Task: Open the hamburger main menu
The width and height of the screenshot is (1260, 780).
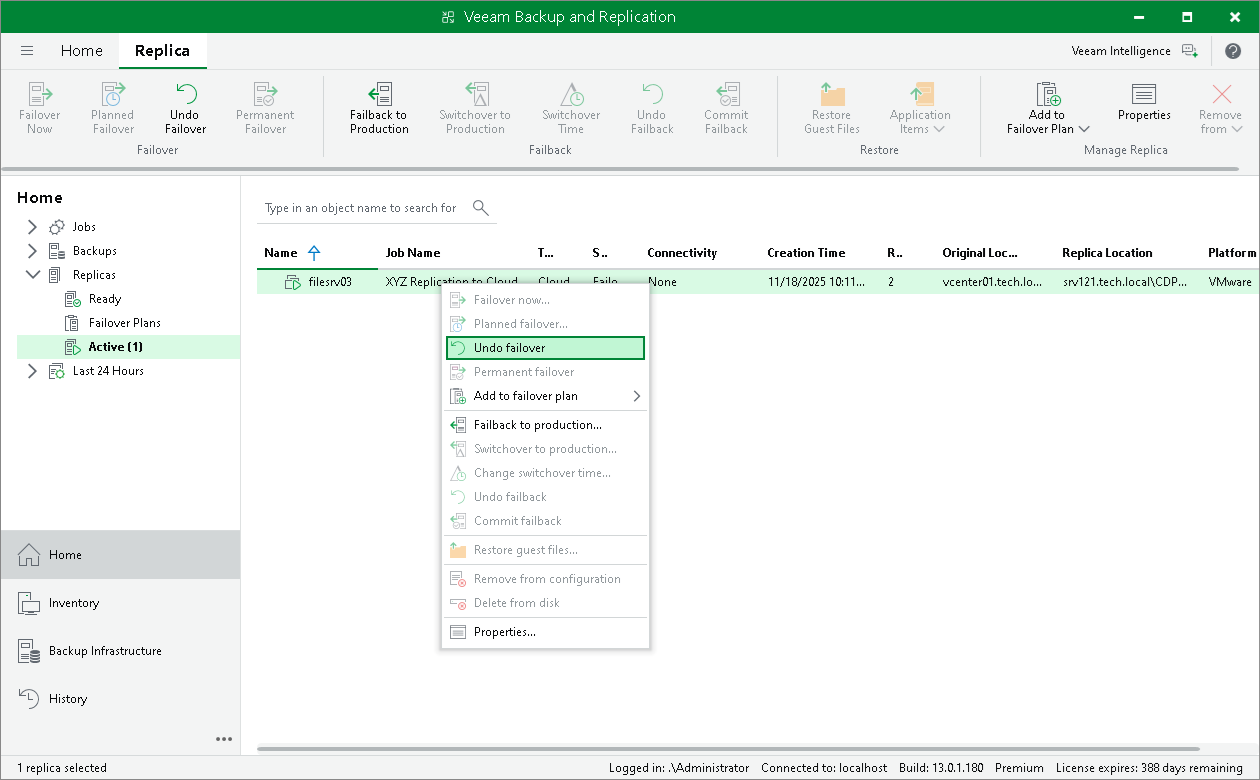Action: (27, 51)
